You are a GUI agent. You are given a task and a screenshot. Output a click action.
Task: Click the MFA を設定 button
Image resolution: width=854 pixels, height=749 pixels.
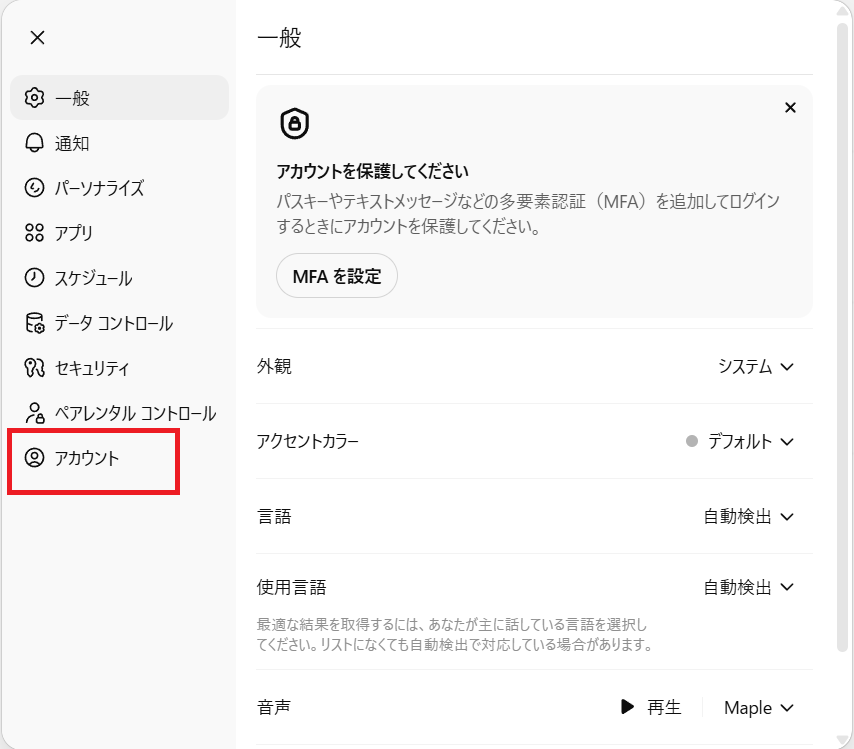tap(336, 276)
